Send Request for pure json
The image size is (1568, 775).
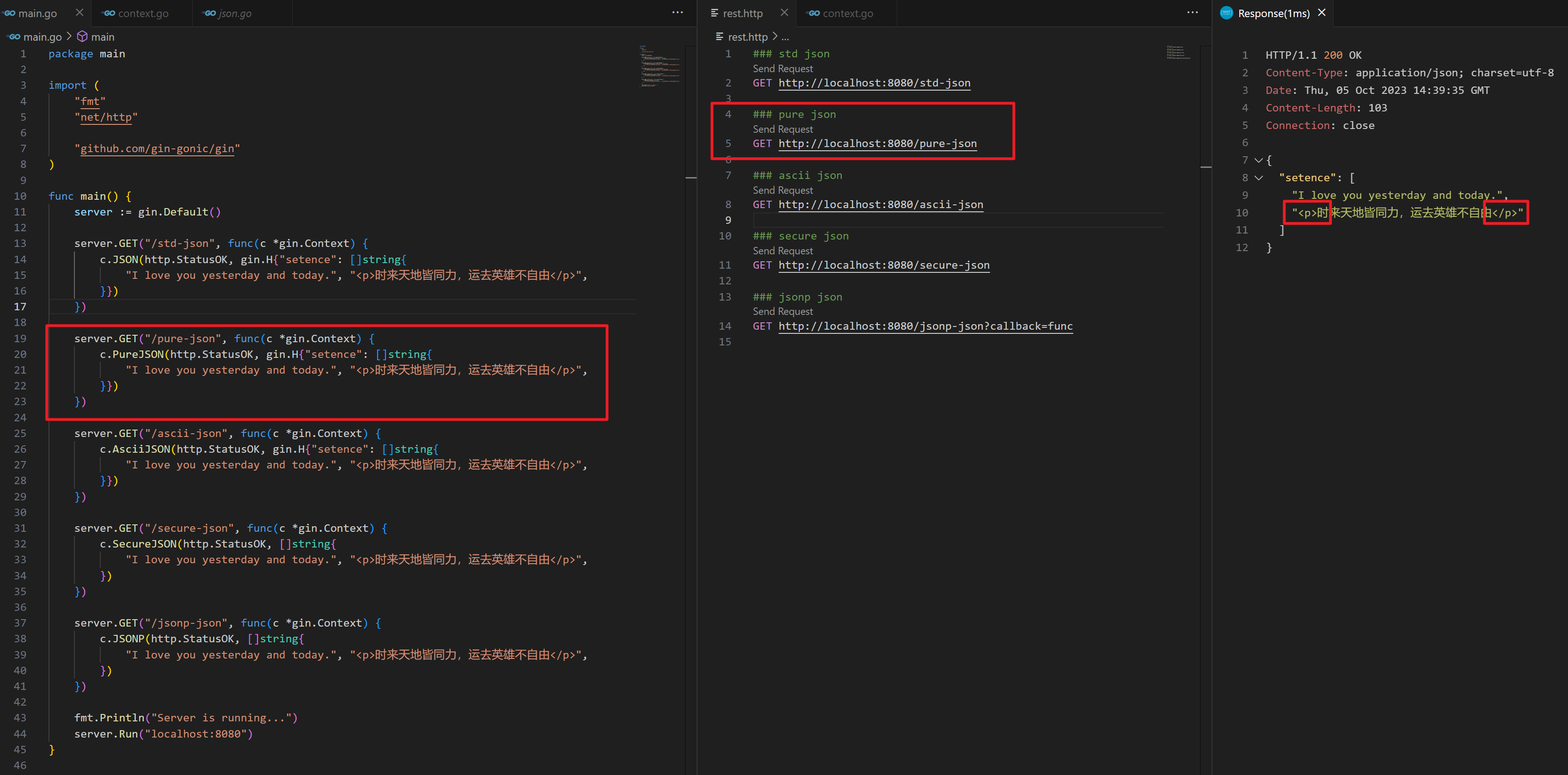coord(782,129)
